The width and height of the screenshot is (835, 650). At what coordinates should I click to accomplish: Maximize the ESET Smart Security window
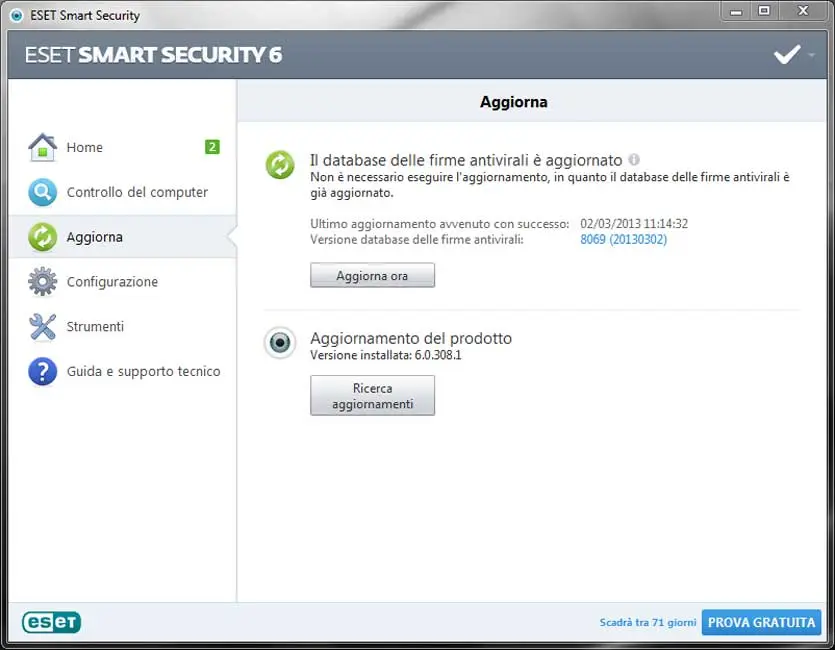764,11
